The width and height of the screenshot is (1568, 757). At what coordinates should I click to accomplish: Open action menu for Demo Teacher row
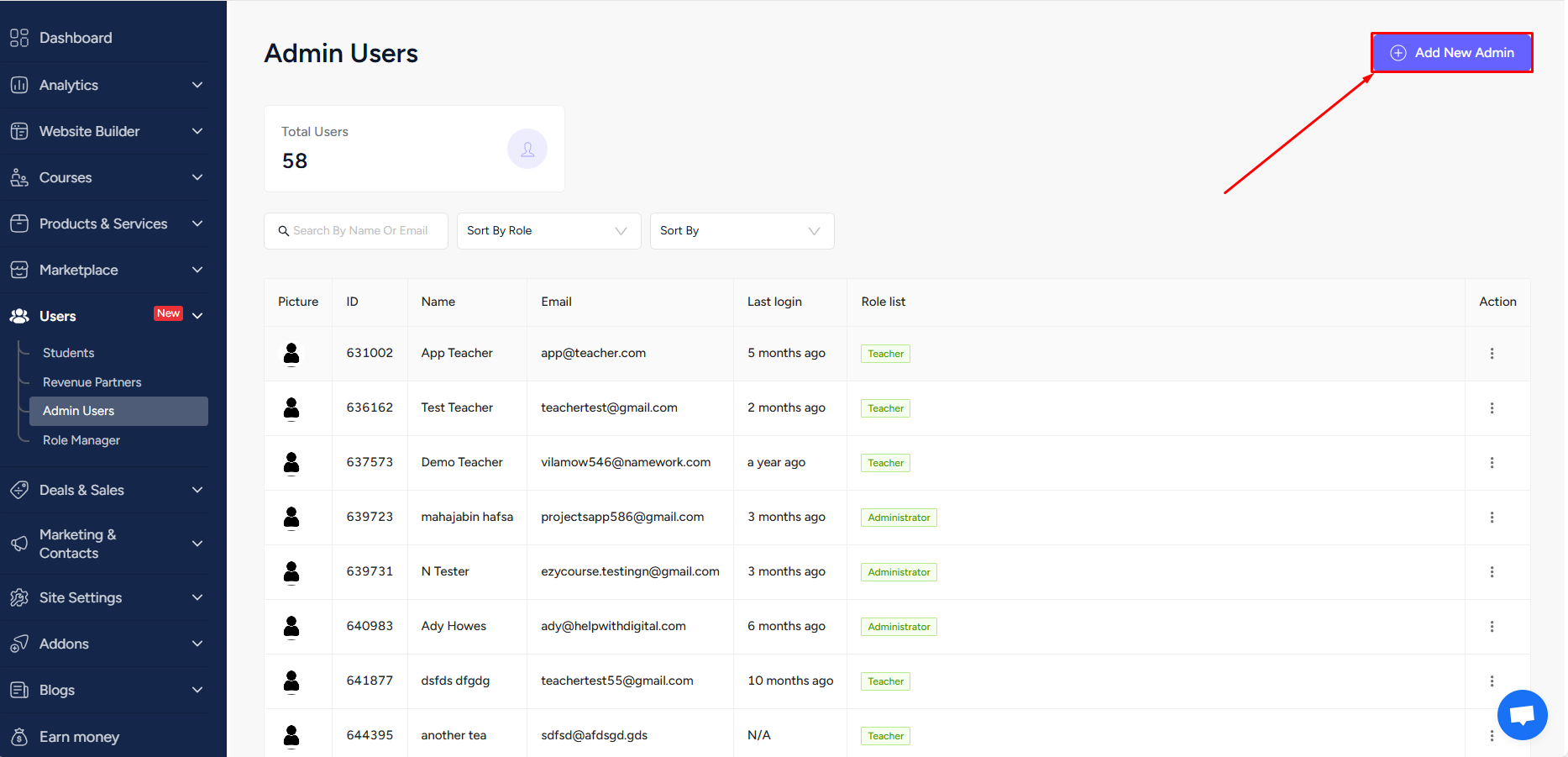(x=1492, y=463)
